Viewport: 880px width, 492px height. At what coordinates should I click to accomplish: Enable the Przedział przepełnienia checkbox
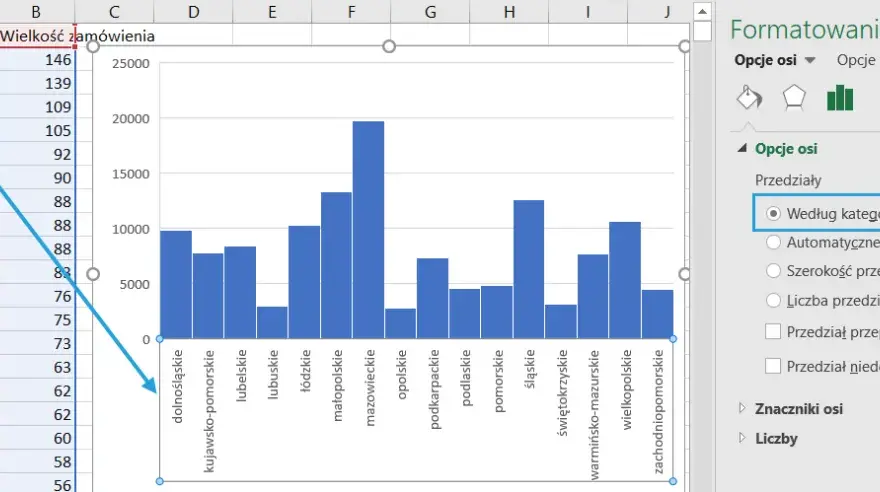tap(773, 332)
